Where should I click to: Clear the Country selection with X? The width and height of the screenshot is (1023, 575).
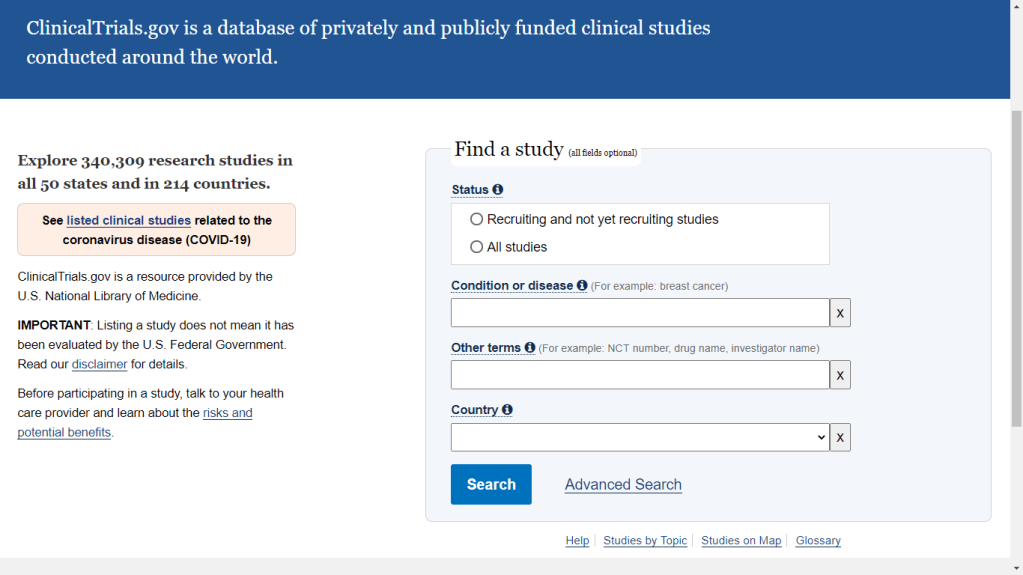pyautogui.click(x=840, y=437)
